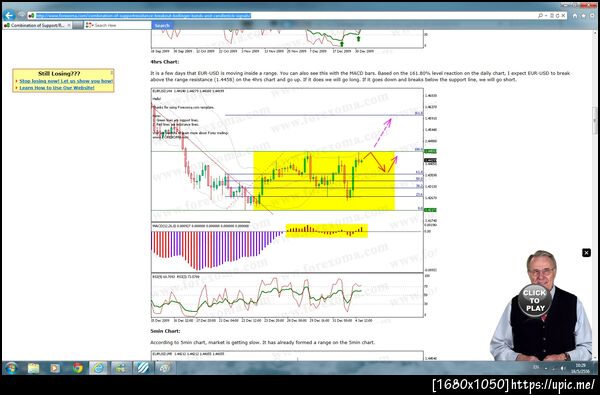Click the 4hrs EUR-USD chart image

point(294,205)
